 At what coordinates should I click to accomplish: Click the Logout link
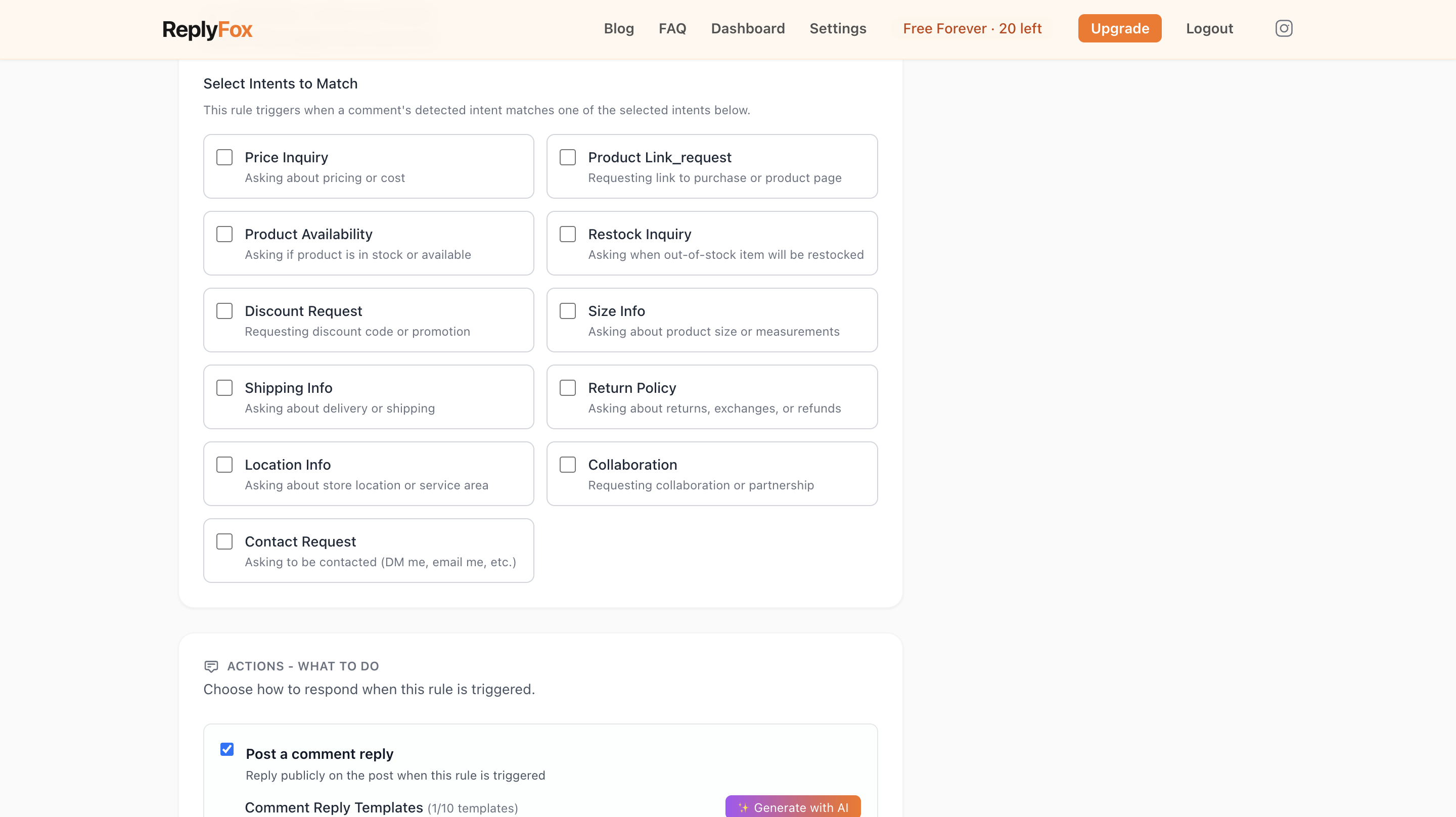pyautogui.click(x=1209, y=28)
